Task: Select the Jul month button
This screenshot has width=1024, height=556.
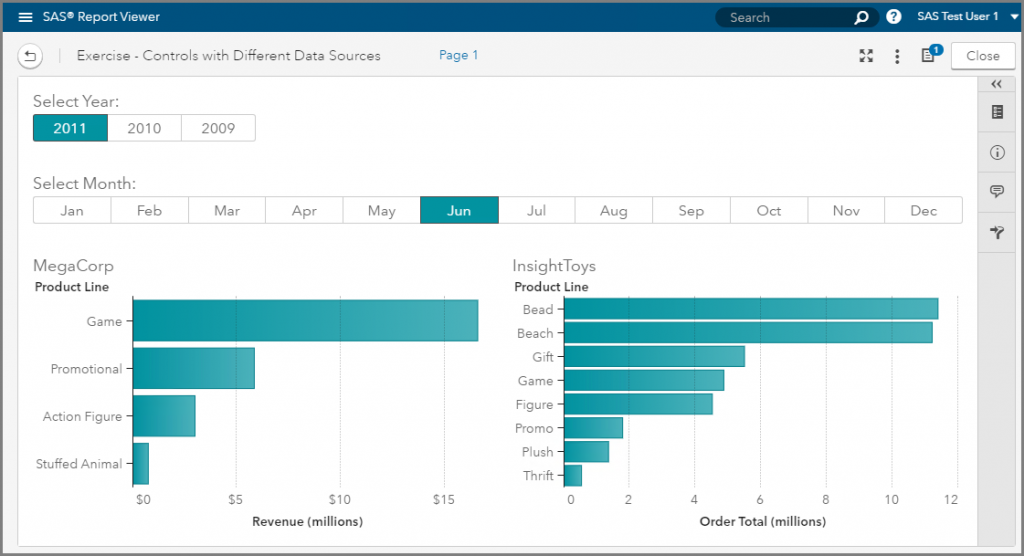Action: coord(536,211)
